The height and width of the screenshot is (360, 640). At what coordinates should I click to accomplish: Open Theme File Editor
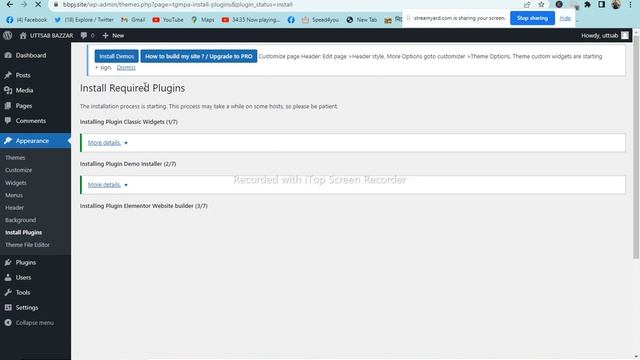pos(27,245)
